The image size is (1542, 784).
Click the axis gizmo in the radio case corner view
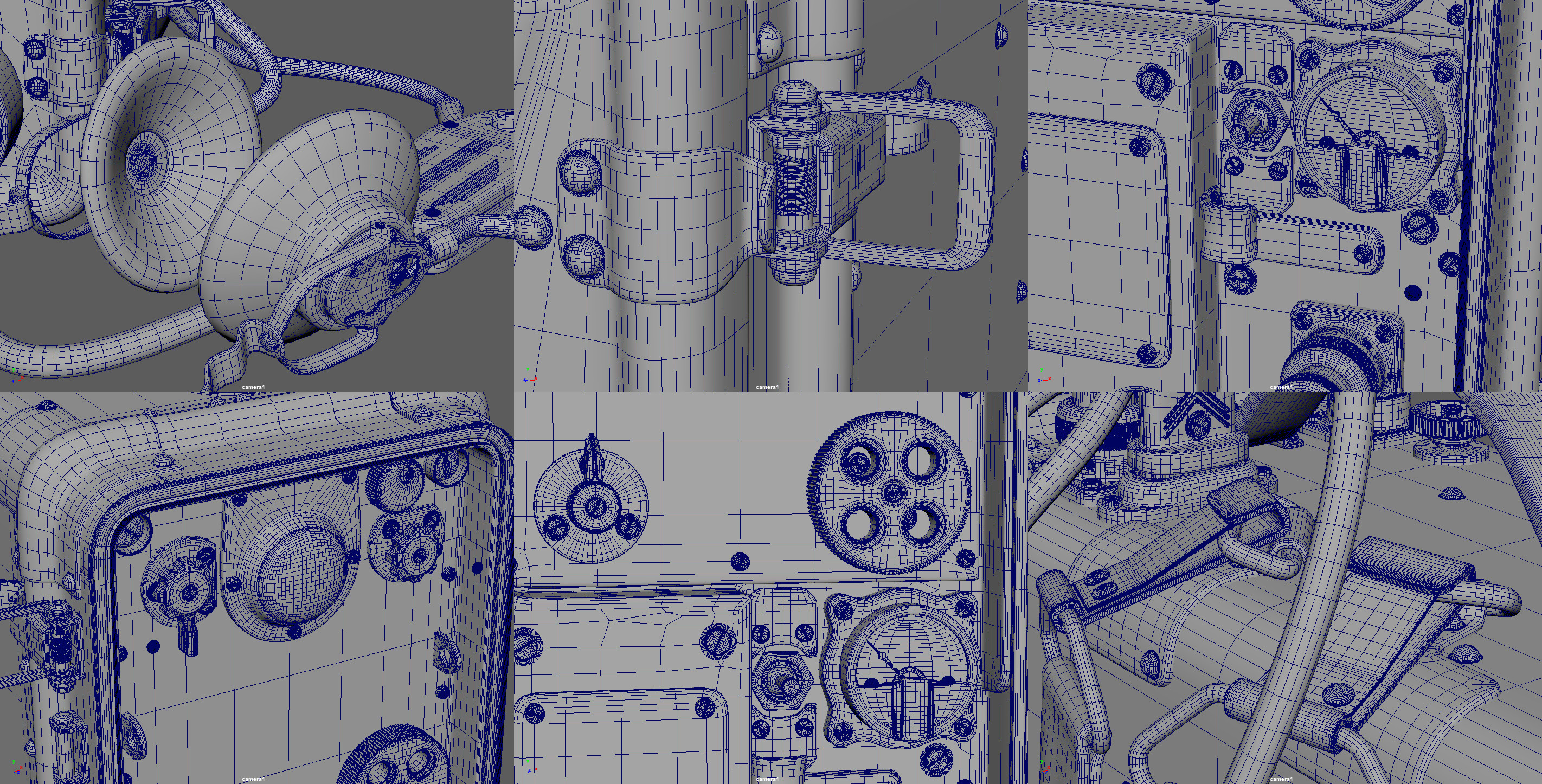tap(16, 767)
